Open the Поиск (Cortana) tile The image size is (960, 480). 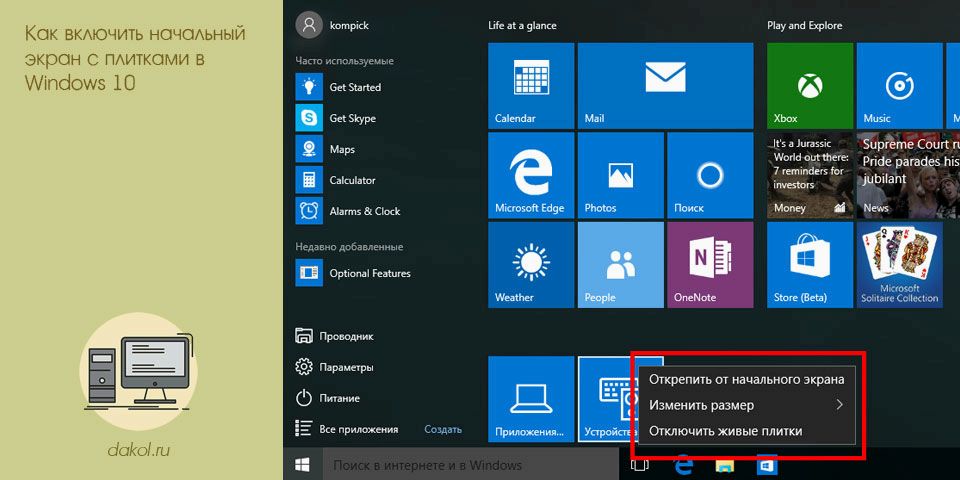(710, 175)
